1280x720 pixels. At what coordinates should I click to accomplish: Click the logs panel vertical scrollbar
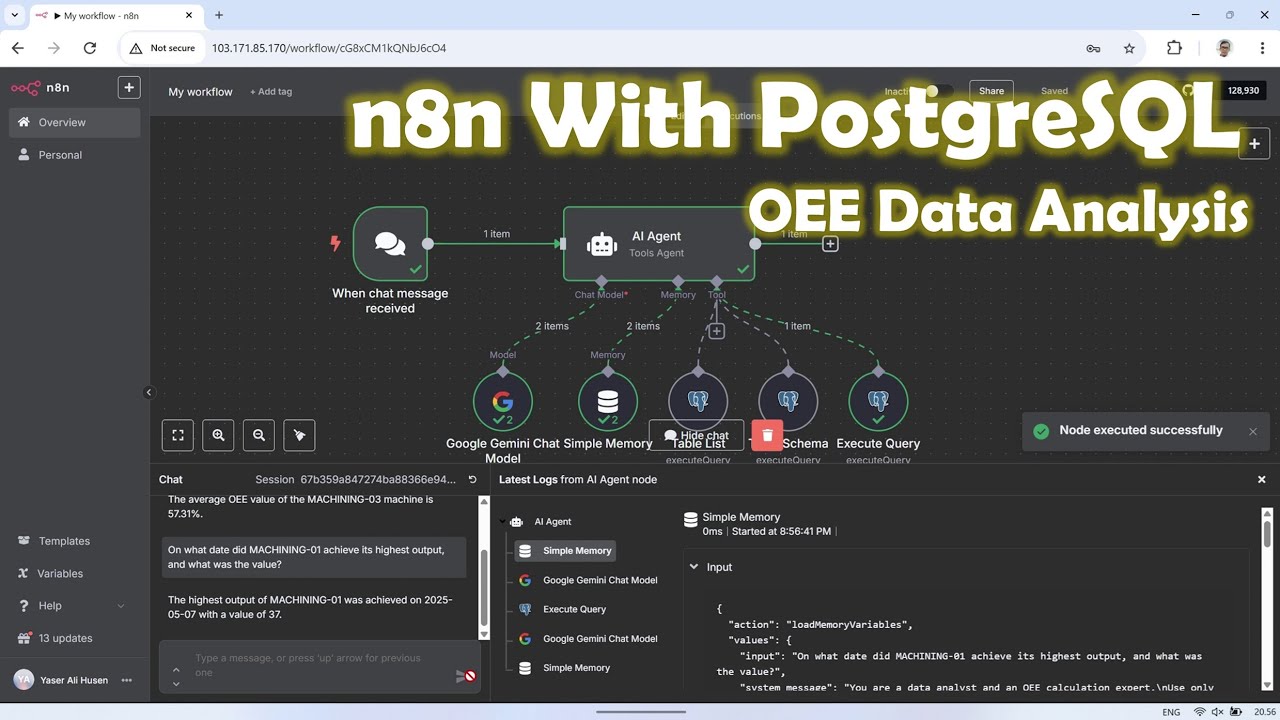(x=1267, y=600)
